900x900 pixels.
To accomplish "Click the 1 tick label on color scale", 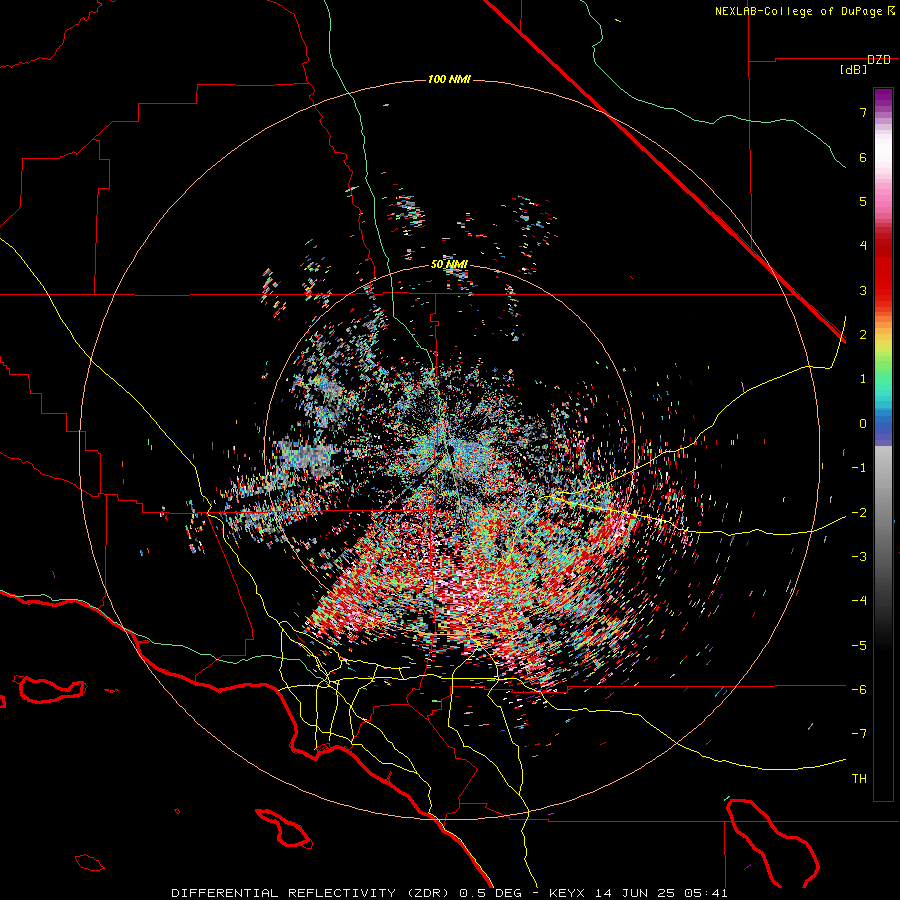I will [863, 379].
